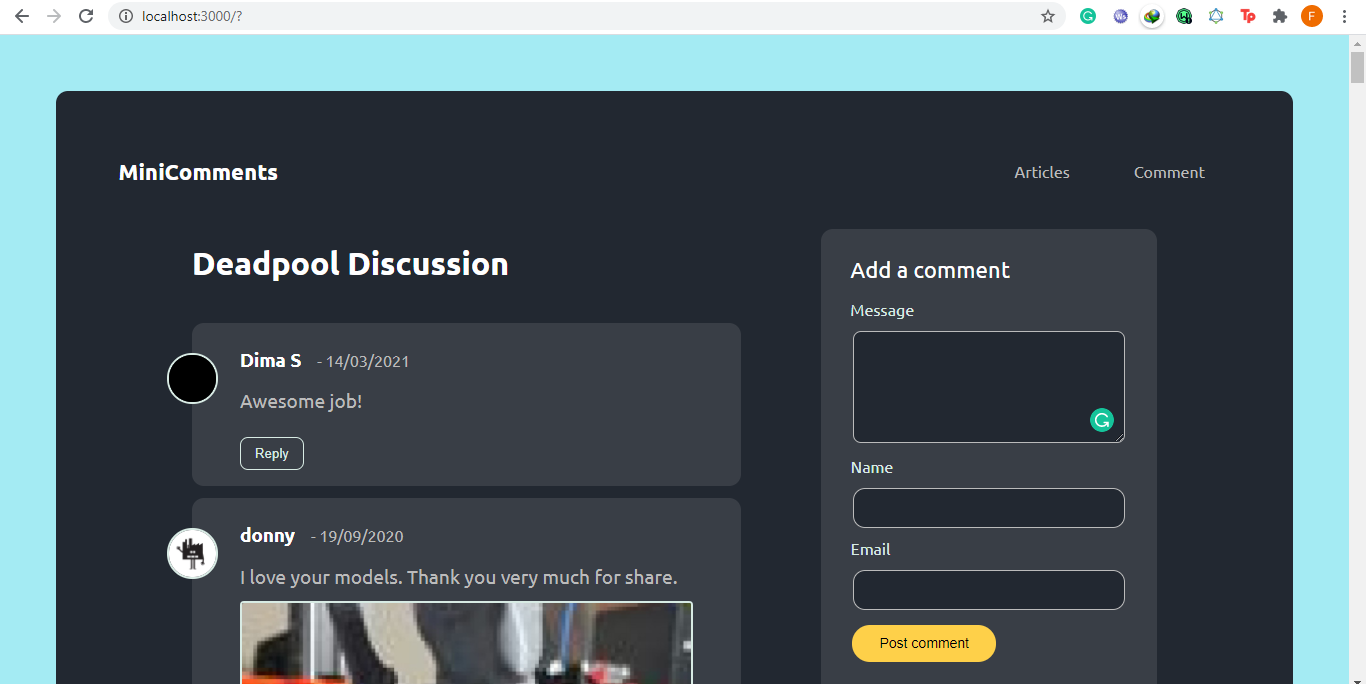Screen dimensions: 1366x684
Task: Click the author name Dima S
Action: coord(270,360)
